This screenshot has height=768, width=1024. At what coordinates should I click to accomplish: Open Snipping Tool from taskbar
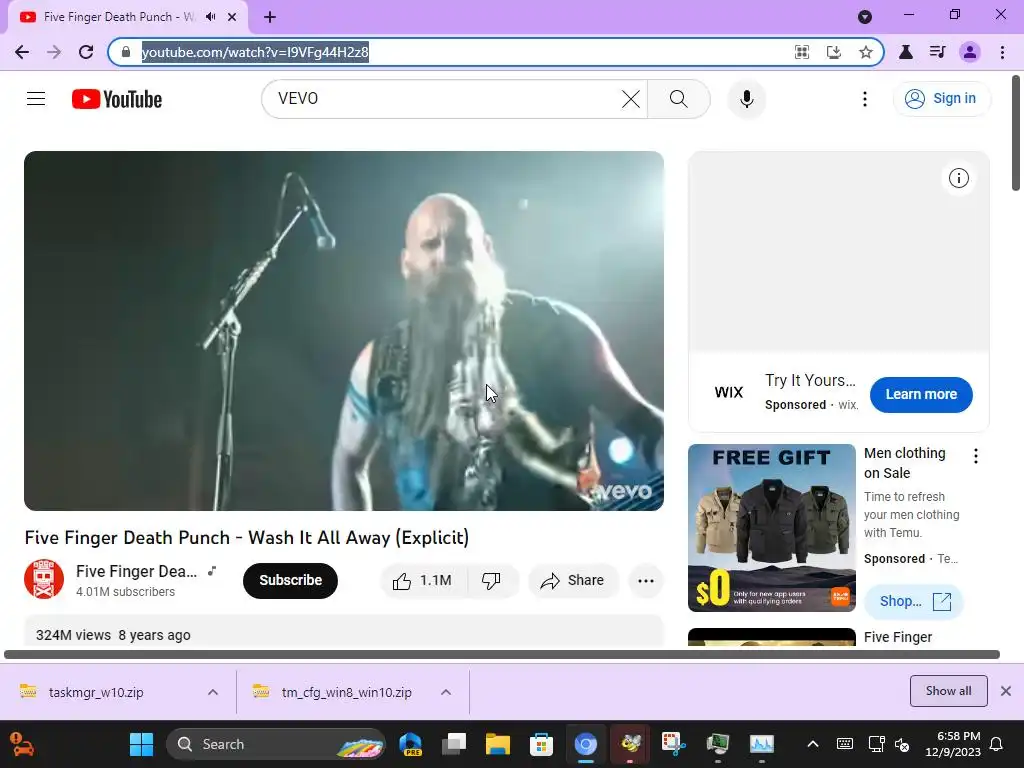(673, 744)
